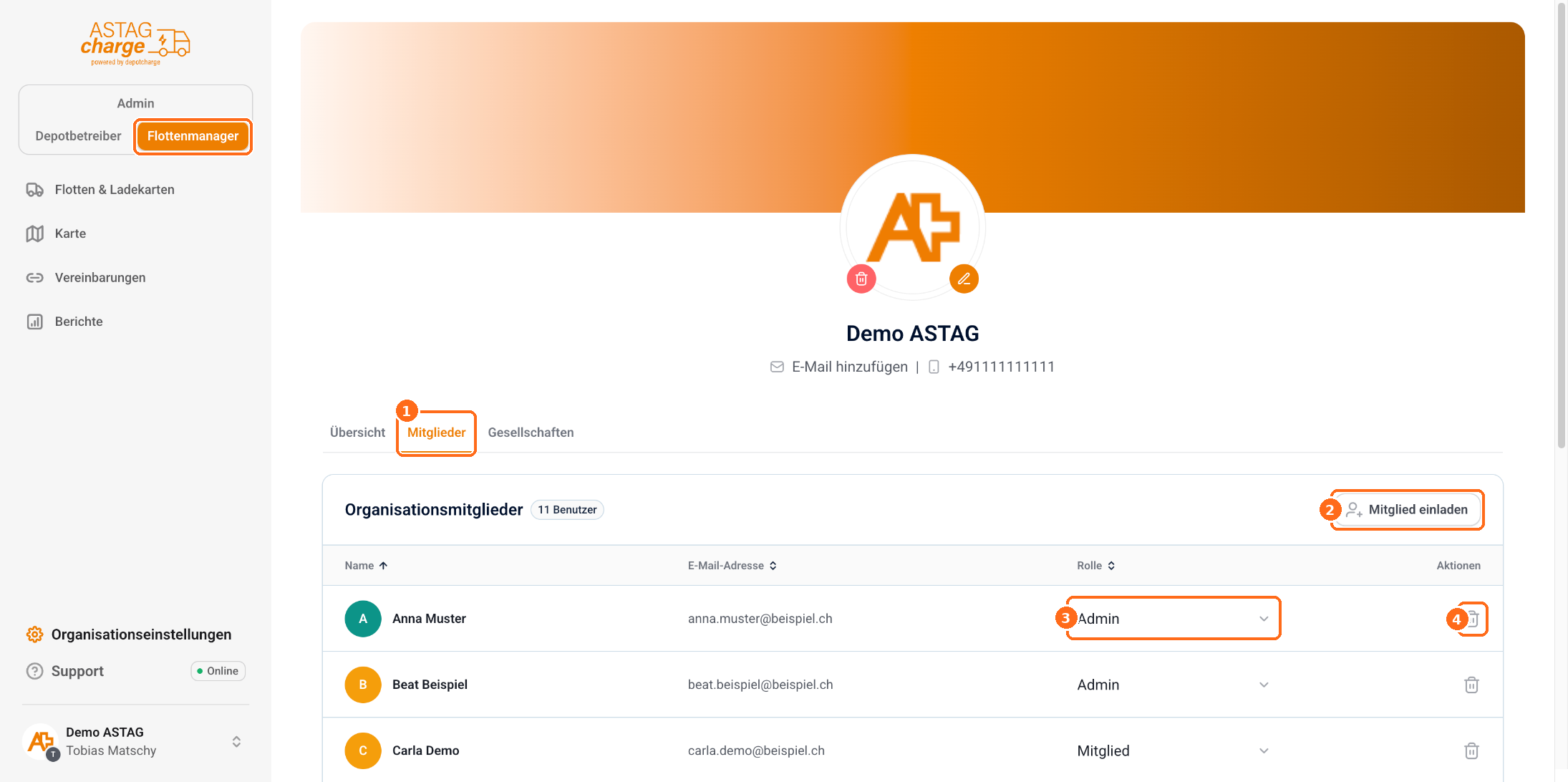Open the Gesellschaften tab
Viewport: 1568px width, 782px height.
(531, 433)
